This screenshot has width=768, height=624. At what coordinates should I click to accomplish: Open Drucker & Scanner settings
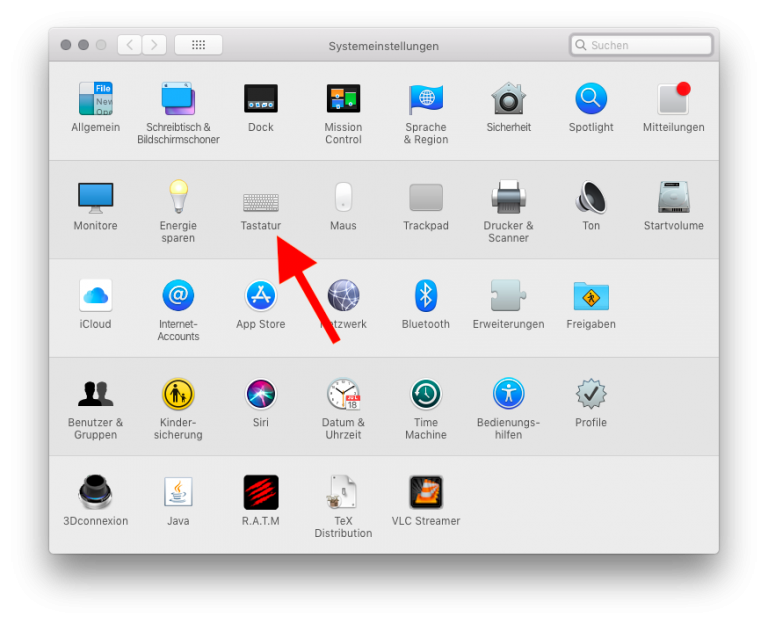pyautogui.click(x=508, y=197)
